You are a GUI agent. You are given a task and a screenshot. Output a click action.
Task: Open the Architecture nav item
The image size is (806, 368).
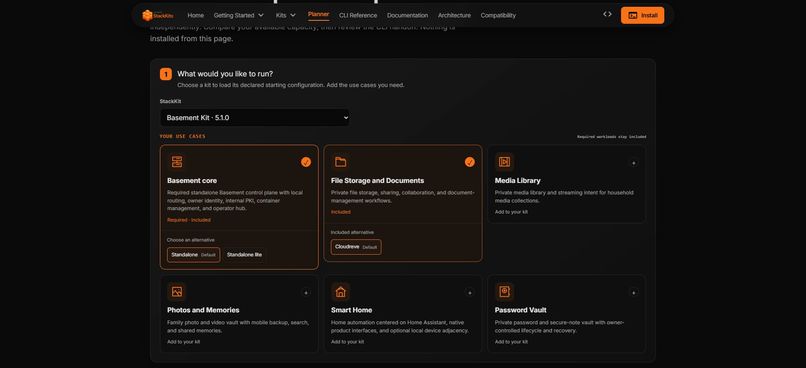454,15
